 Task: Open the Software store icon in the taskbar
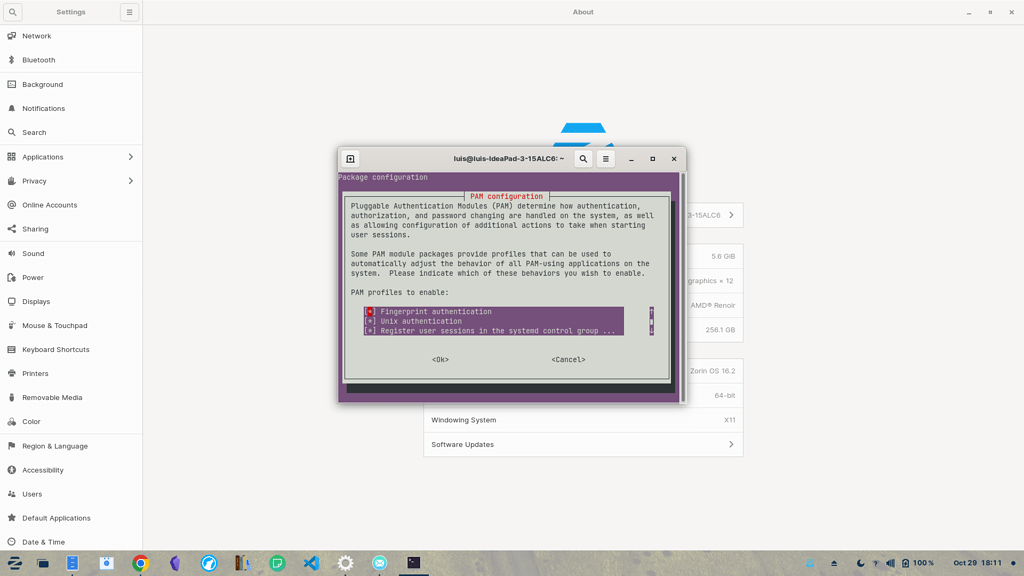107,563
